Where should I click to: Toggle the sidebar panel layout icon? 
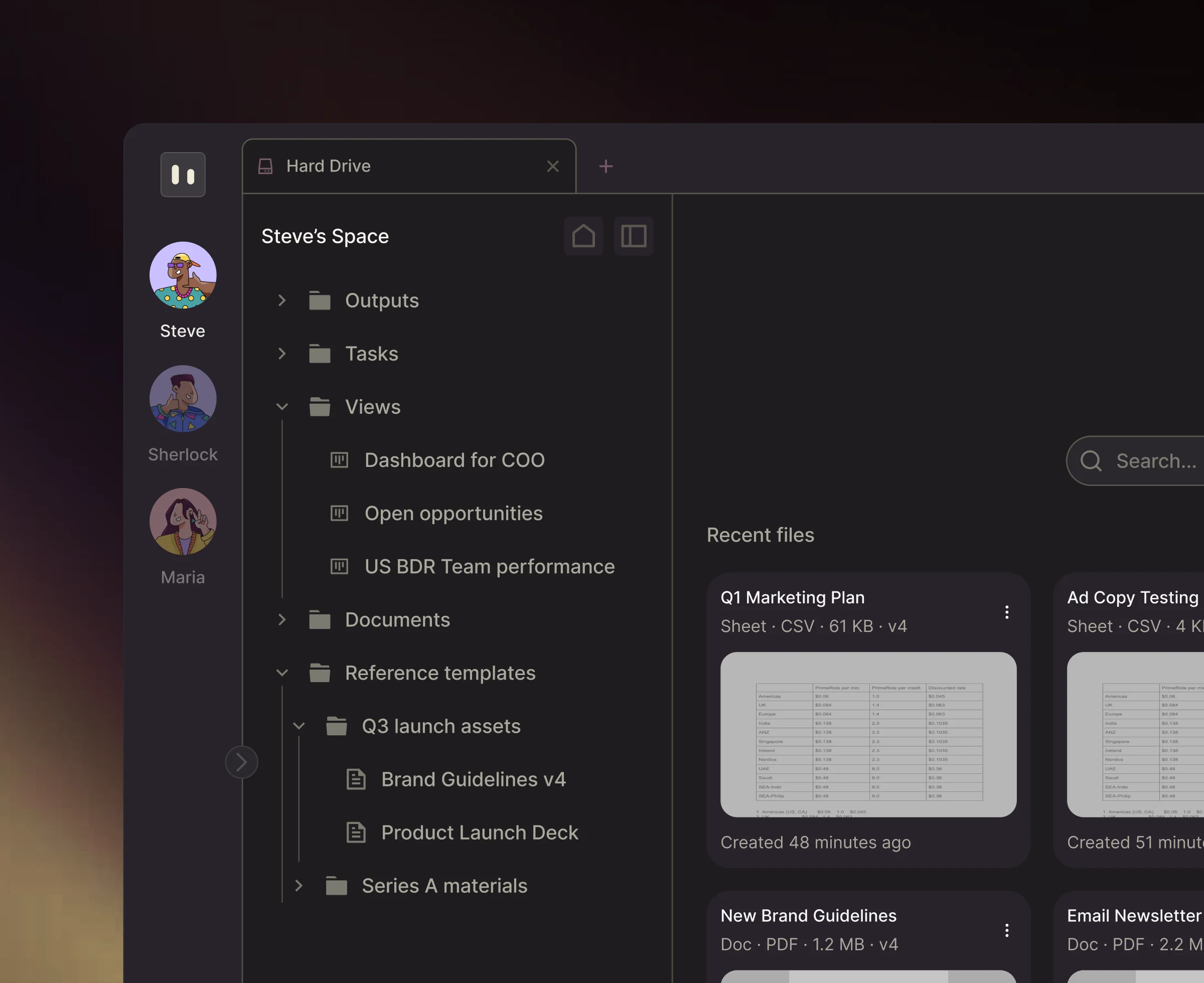pyautogui.click(x=633, y=236)
